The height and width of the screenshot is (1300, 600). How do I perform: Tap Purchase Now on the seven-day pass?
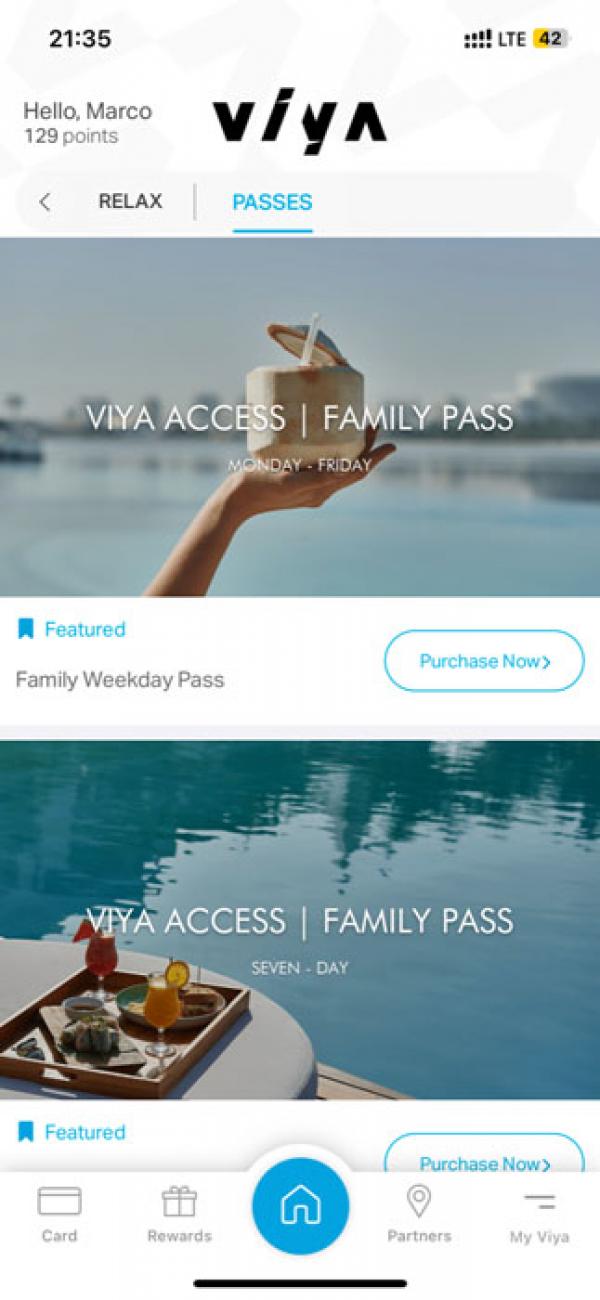tap(484, 1153)
